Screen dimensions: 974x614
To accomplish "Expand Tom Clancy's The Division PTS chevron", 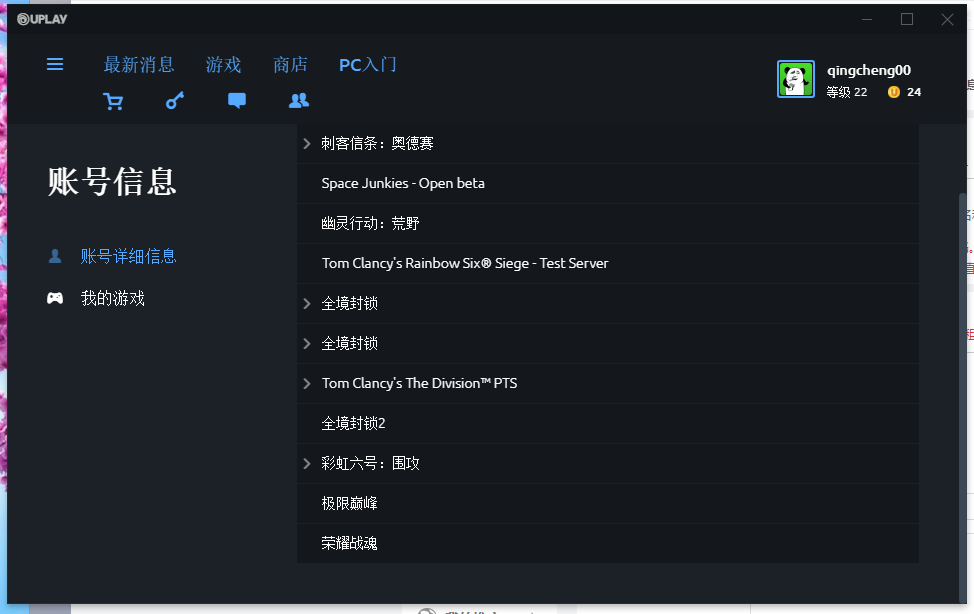I will [x=306, y=383].
